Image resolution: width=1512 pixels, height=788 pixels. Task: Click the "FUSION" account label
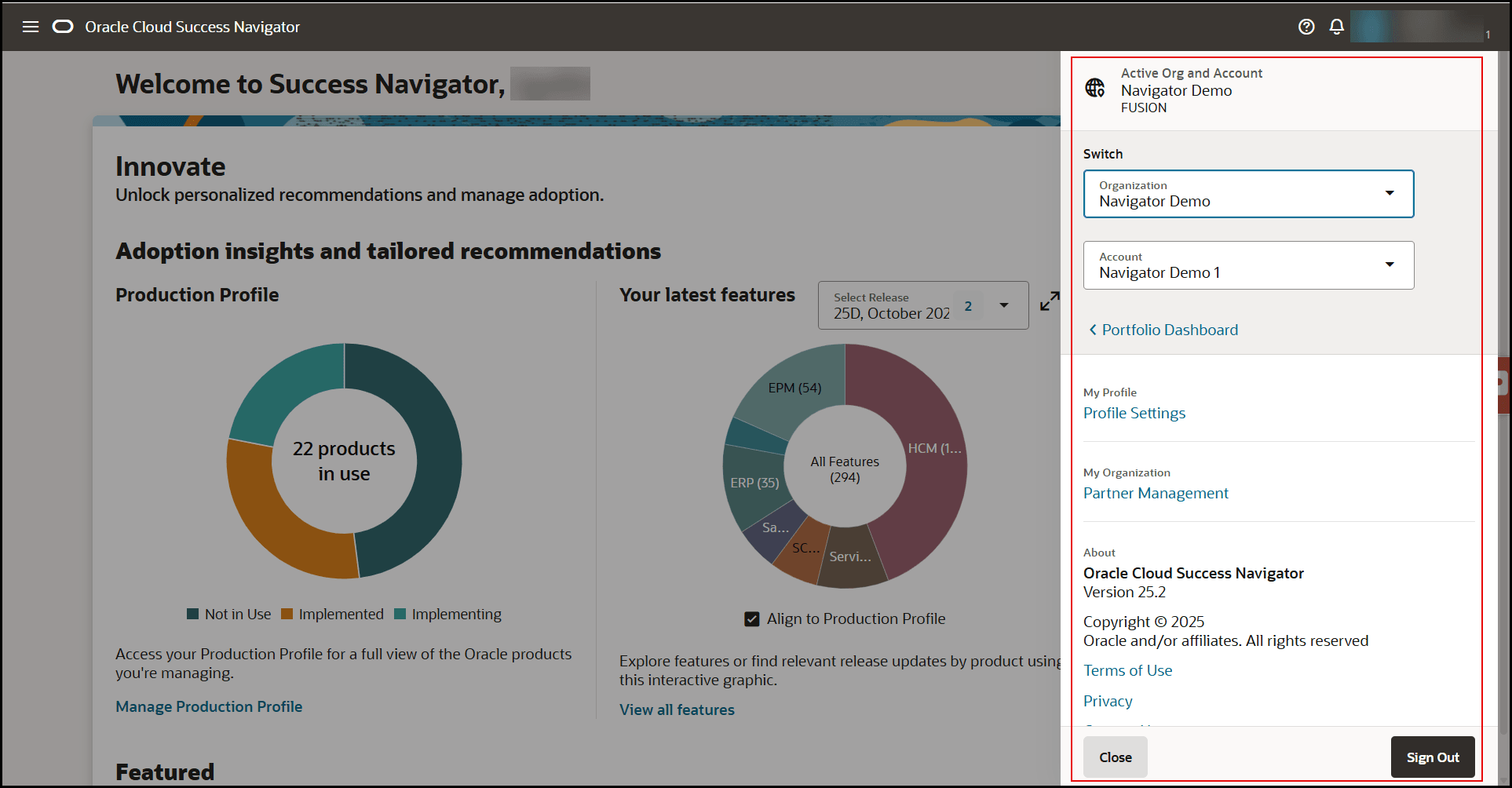pyautogui.click(x=1144, y=108)
